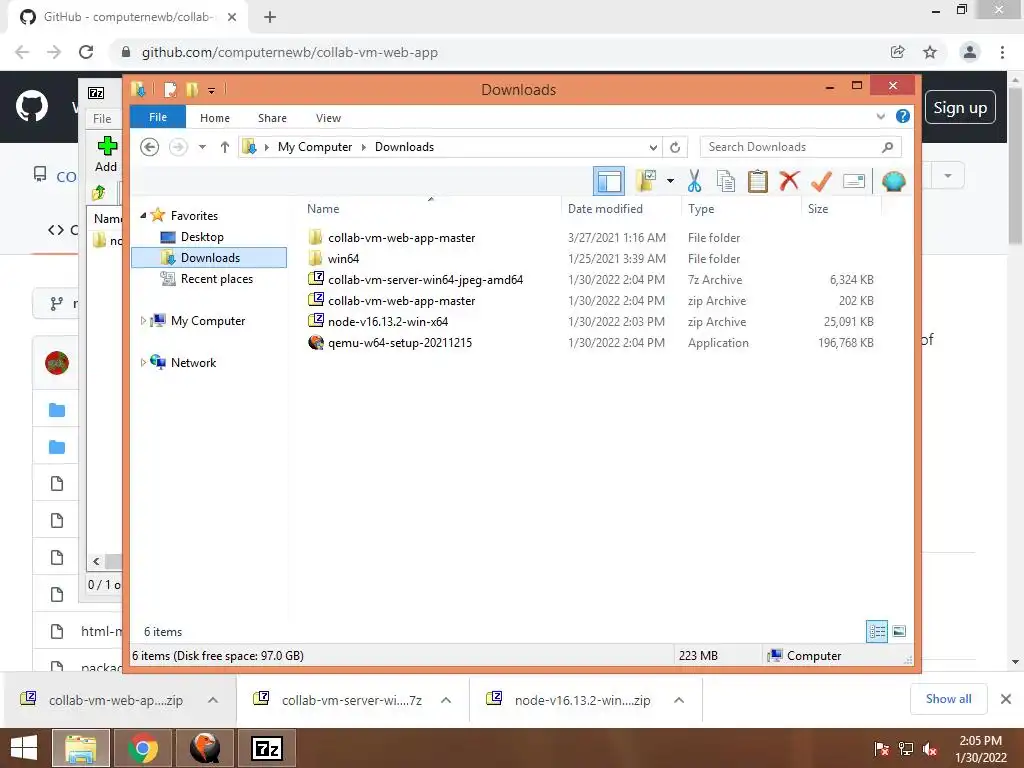Screen dimensions: 1024x768
Task: Expand the ribbon with the chevron
Action: click(x=880, y=116)
